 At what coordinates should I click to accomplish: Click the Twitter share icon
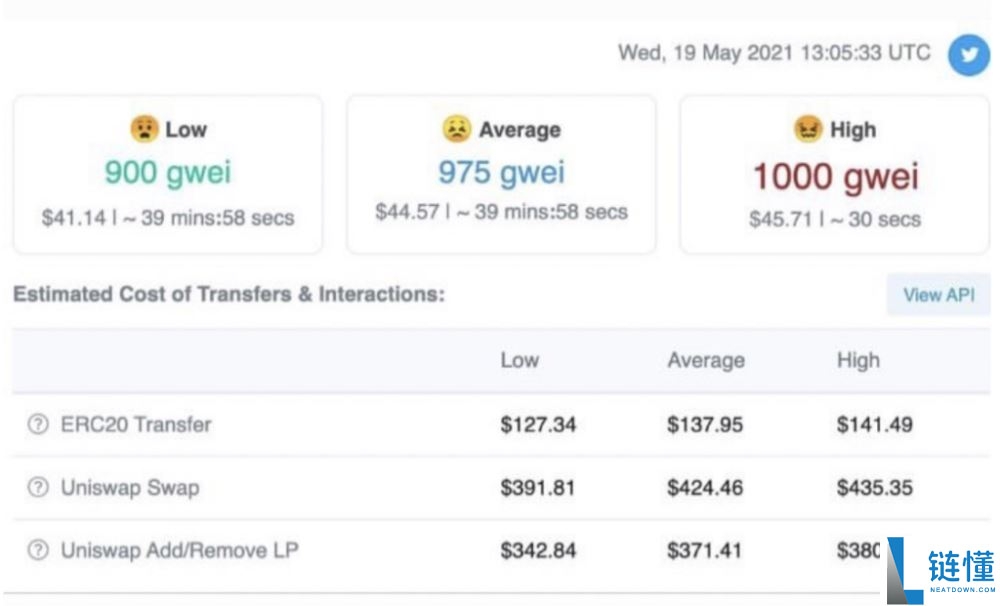coord(967,55)
